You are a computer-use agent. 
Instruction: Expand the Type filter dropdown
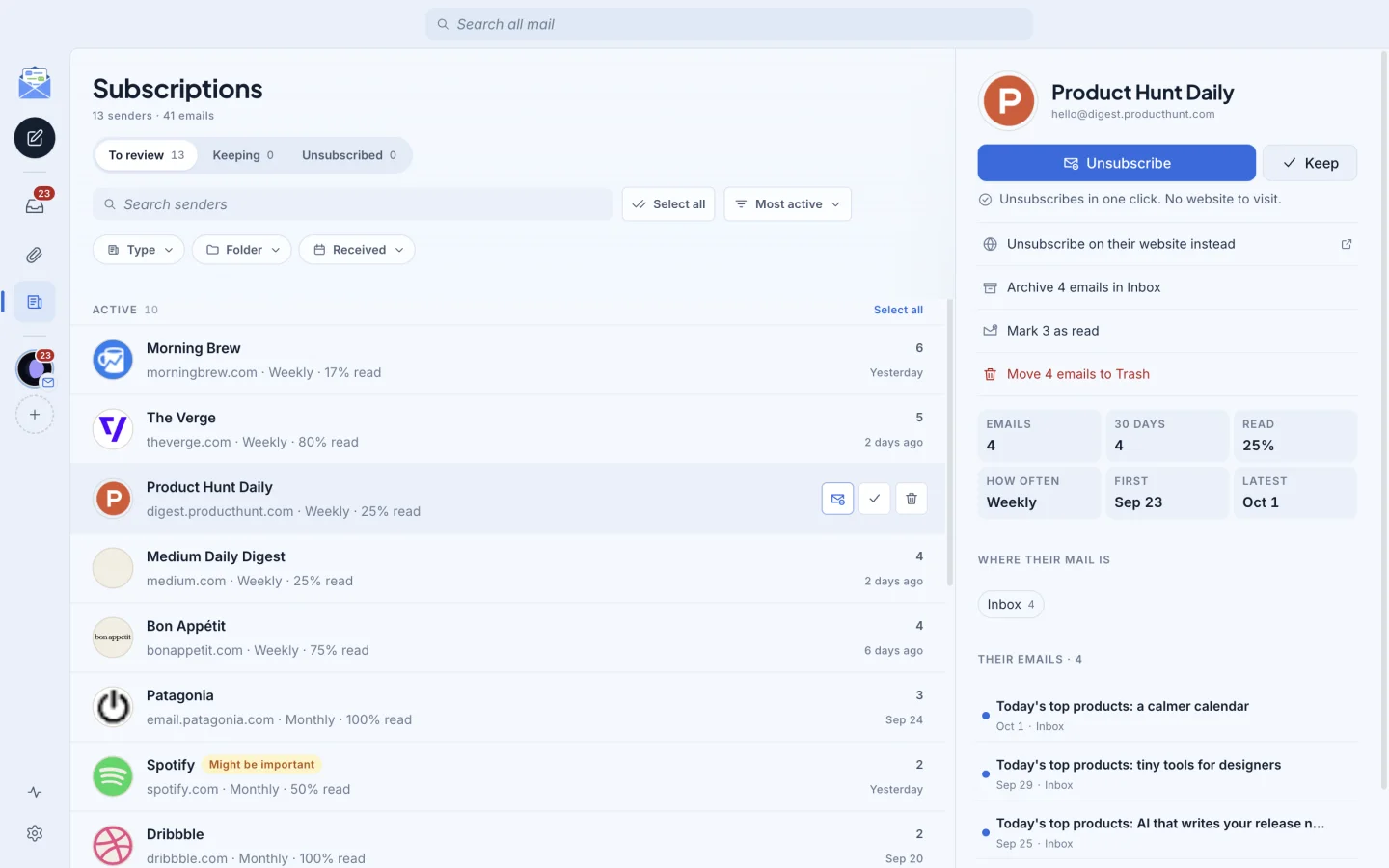[x=139, y=250]
